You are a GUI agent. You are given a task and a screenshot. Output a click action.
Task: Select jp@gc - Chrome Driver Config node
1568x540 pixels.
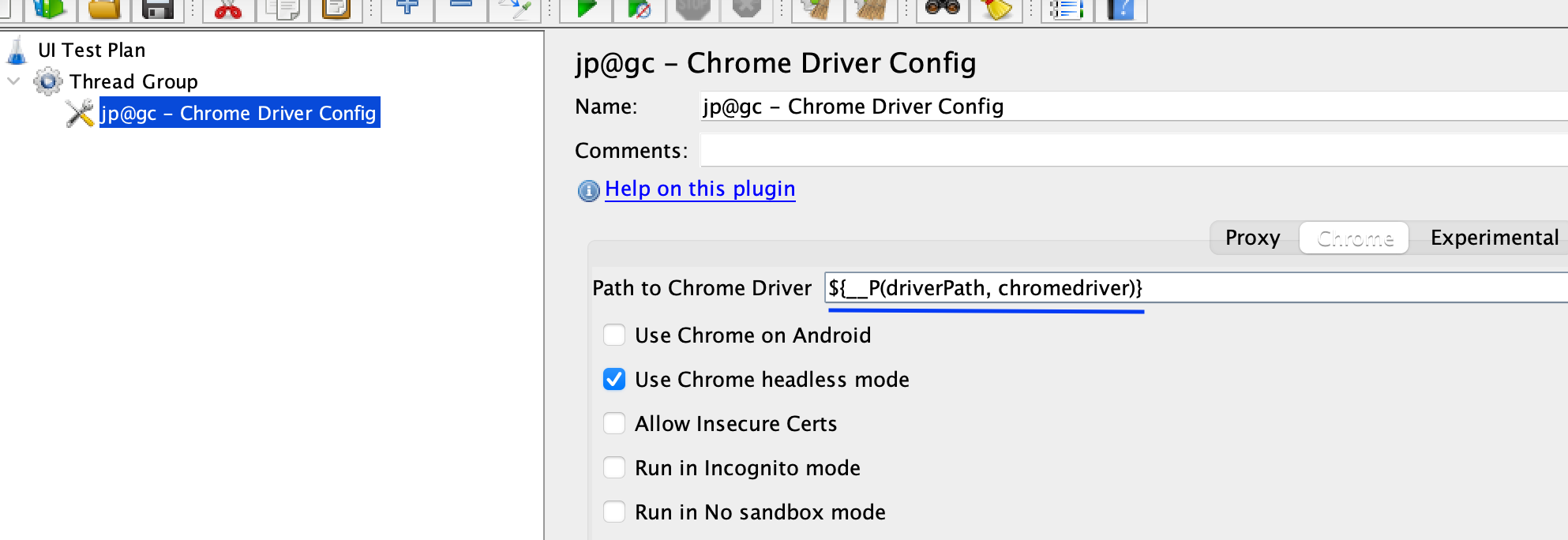click(239, 113)
